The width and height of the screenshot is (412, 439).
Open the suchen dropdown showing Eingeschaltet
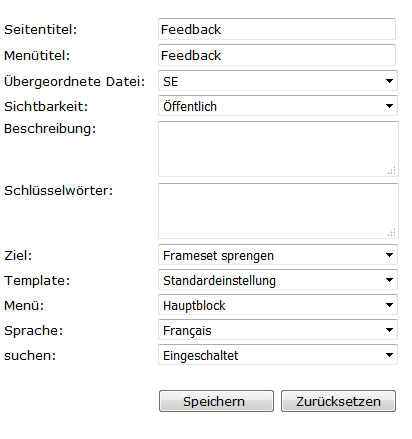[278, 355]
